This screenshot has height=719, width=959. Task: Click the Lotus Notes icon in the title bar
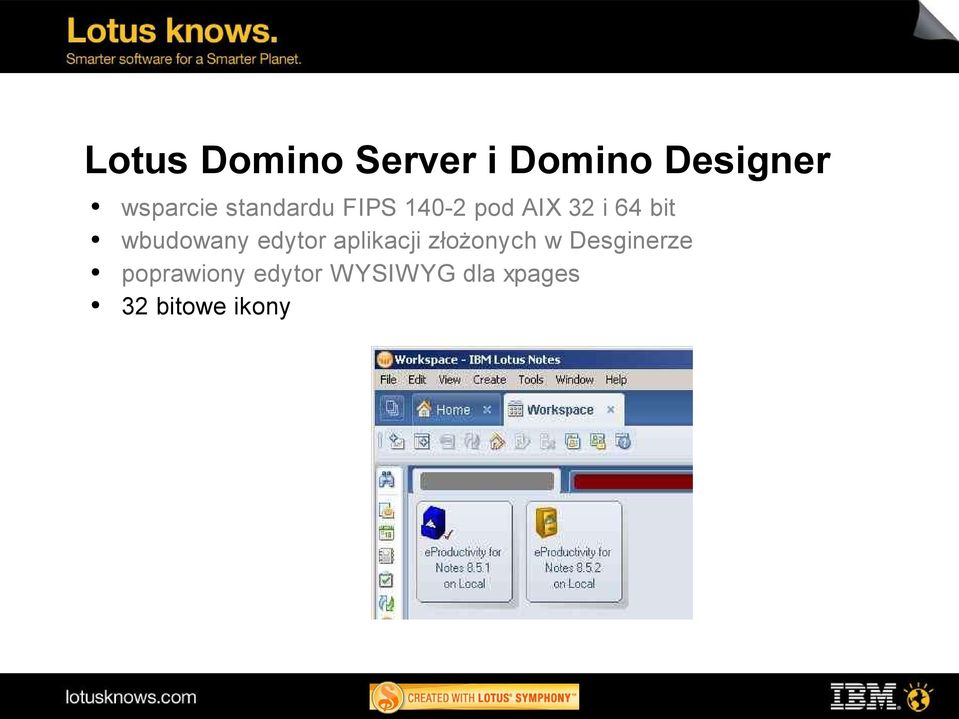click(384, 360)
